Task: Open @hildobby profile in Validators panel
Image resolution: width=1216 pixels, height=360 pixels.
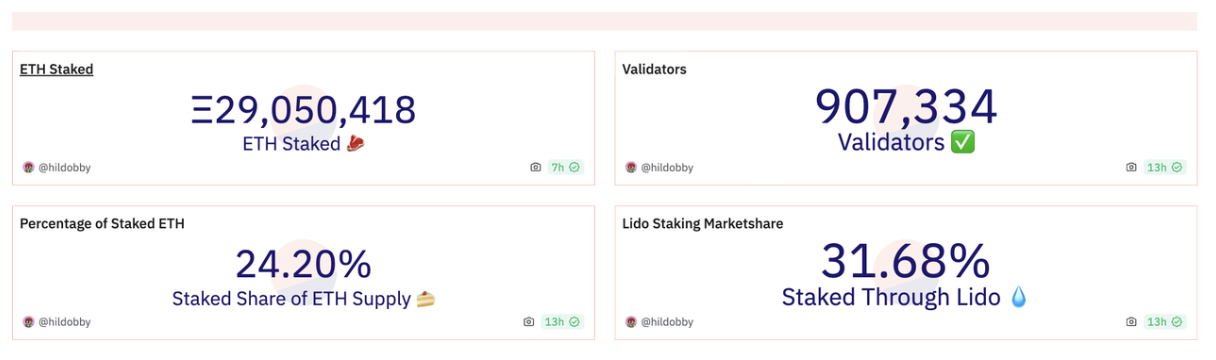Action: tap(667, 167)
